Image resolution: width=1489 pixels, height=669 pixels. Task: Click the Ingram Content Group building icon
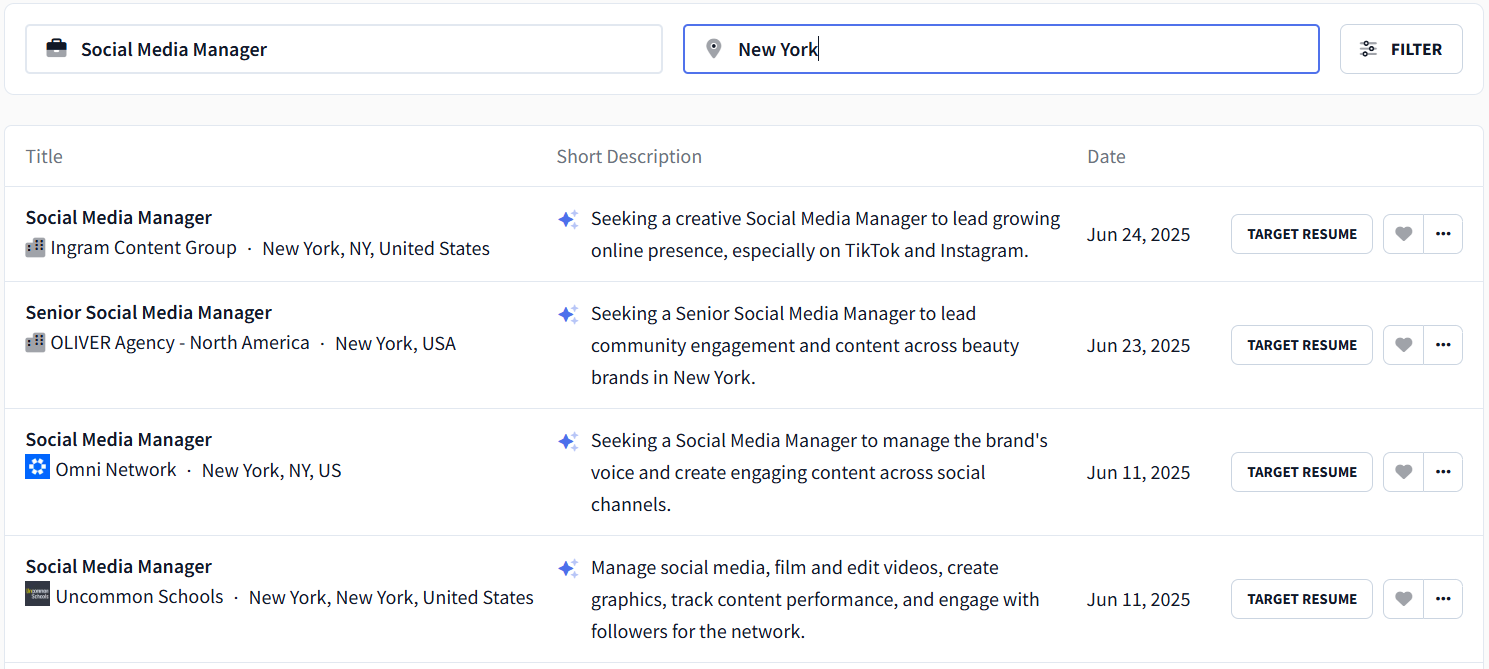pos(36,247)
